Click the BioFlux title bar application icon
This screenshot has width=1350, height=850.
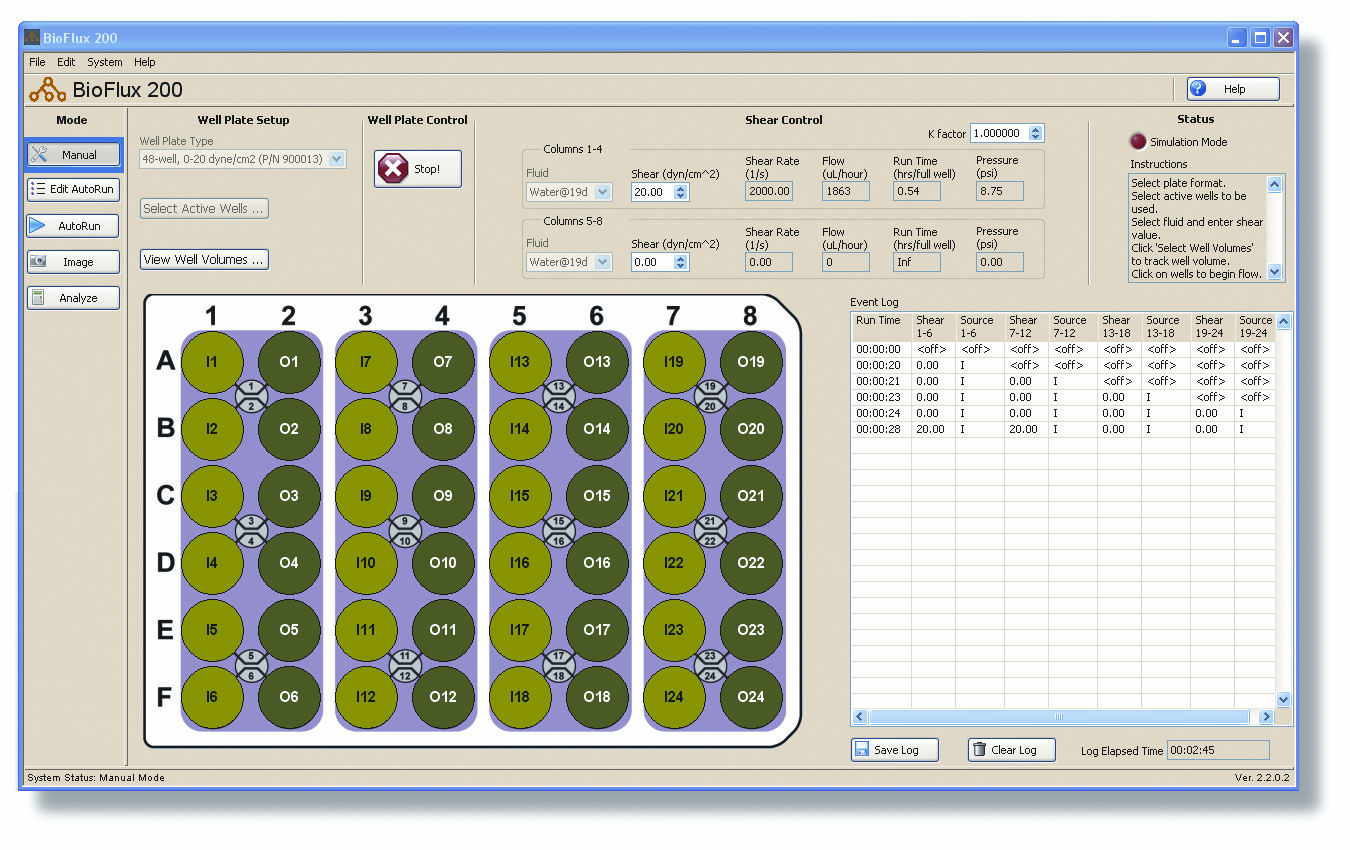tap(32, 38)
